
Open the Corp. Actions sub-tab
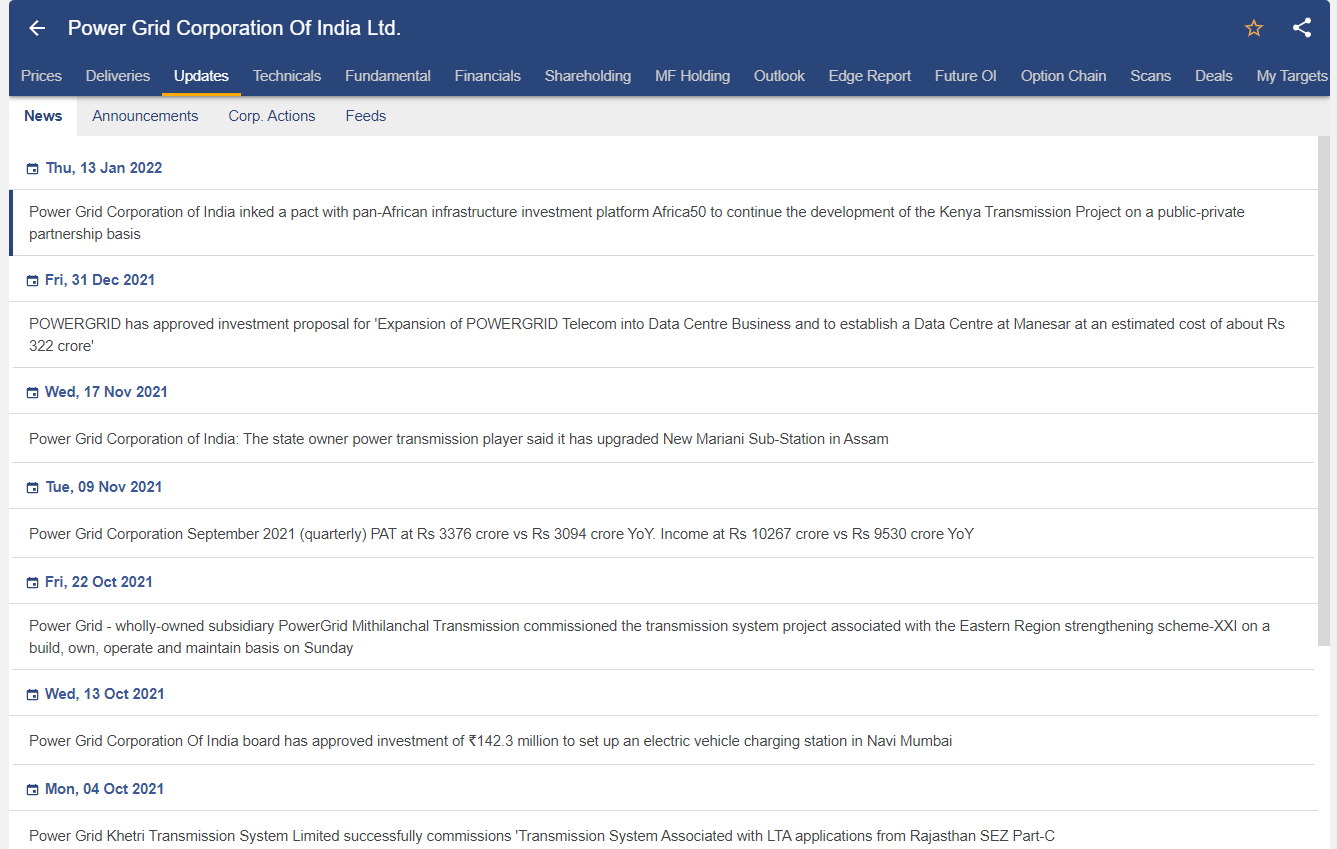(272, 116)
